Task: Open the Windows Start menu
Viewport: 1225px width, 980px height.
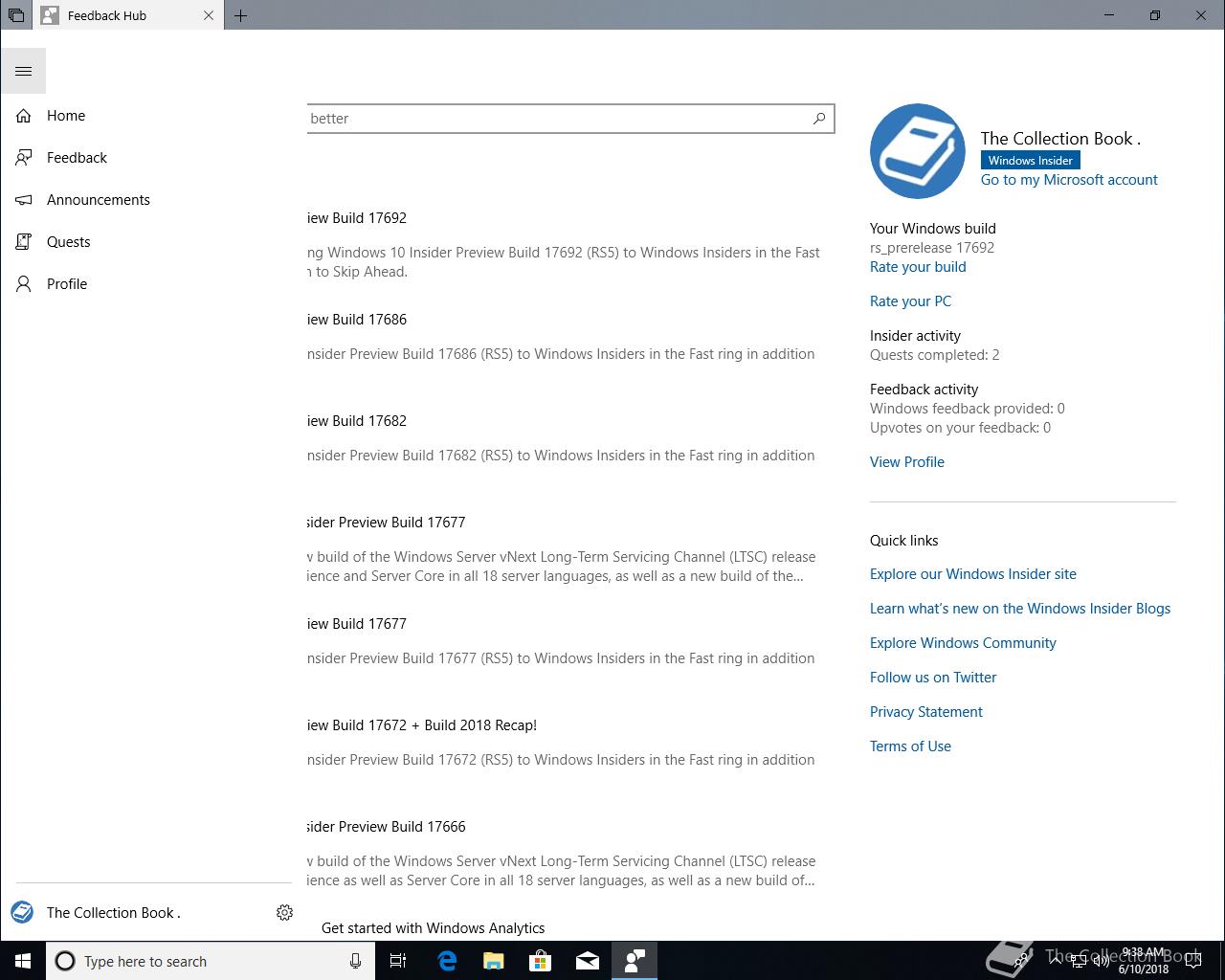Action: (x=23, y=961)
